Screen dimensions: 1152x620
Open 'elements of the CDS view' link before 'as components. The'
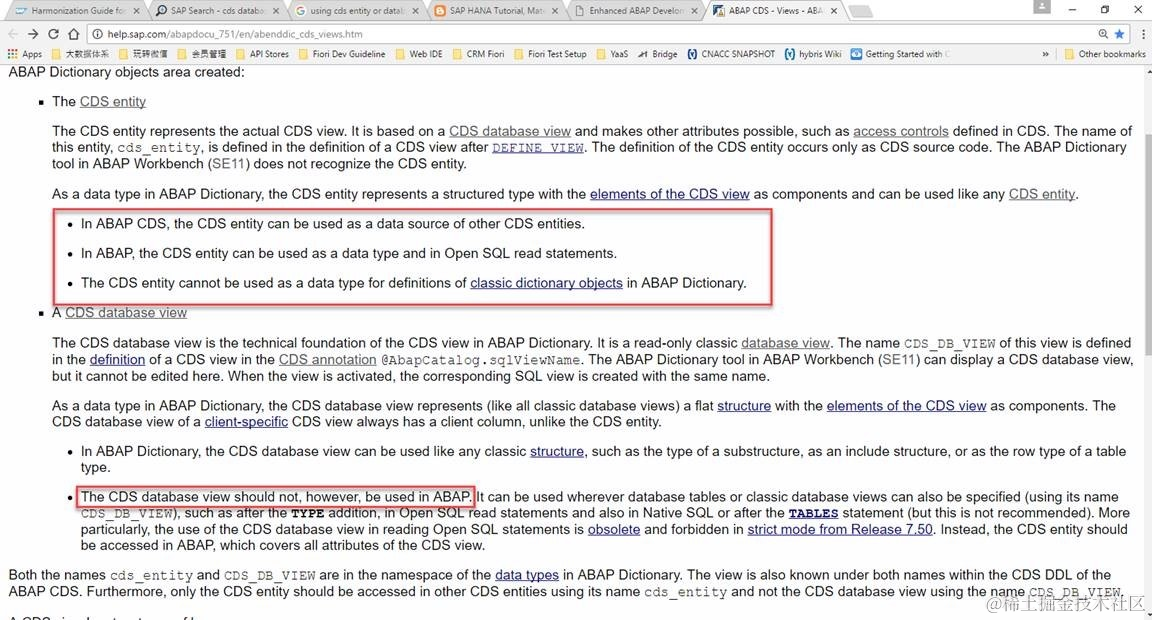[x=907, y=405]
